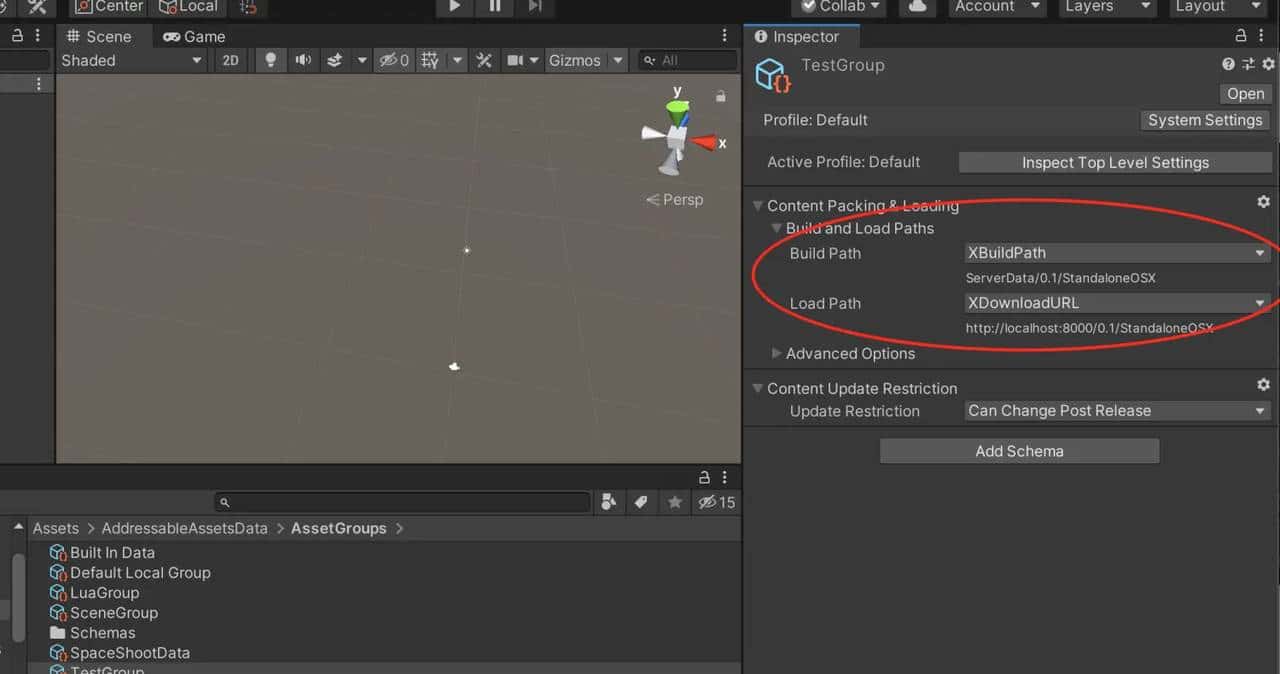Change the Build Path to something other than XBuildPath
Viewport: 1280px width, 674px height.
pyautogui.click(x=1117, y=253)
